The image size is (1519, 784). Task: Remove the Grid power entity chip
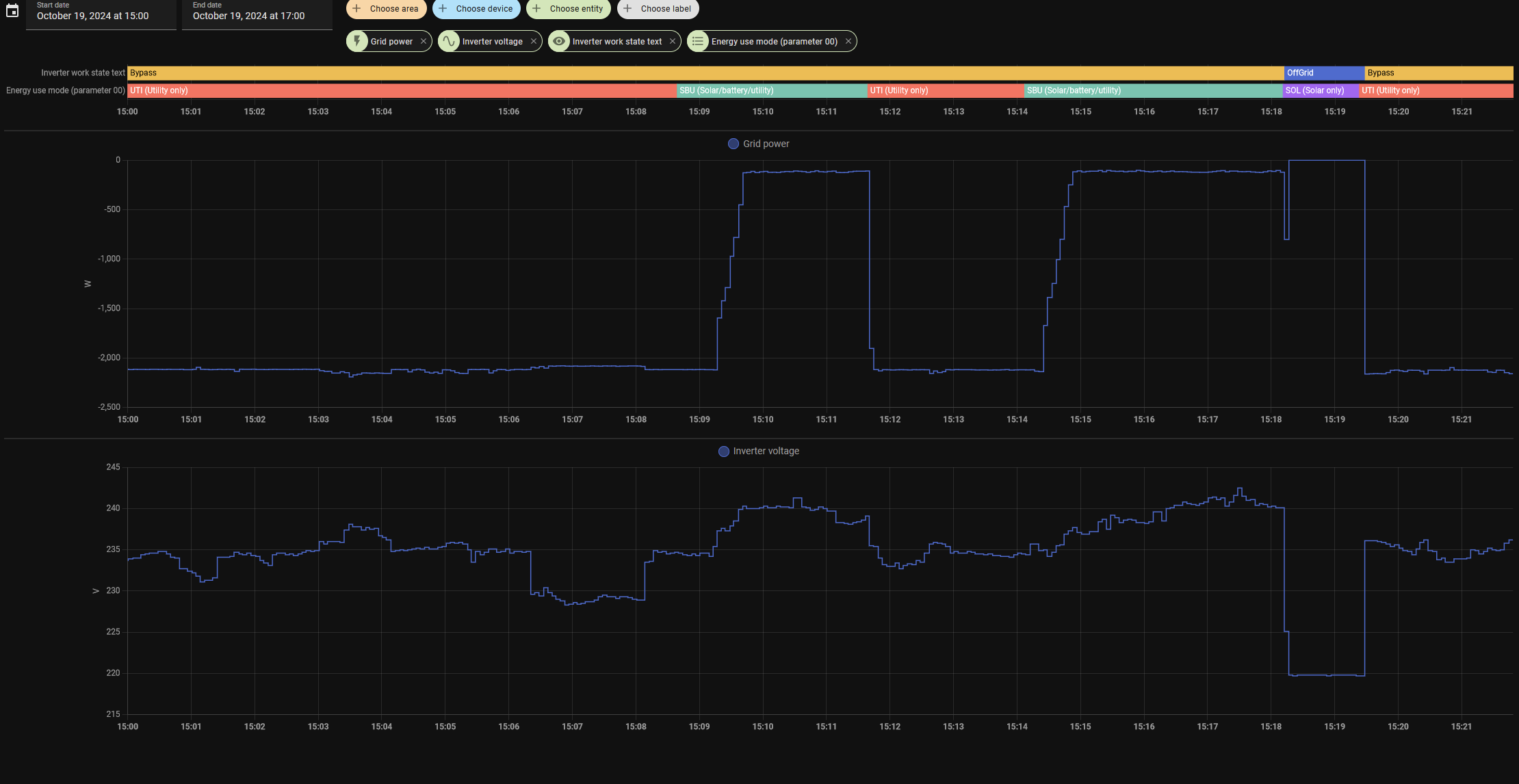click(x=424, y=41)
